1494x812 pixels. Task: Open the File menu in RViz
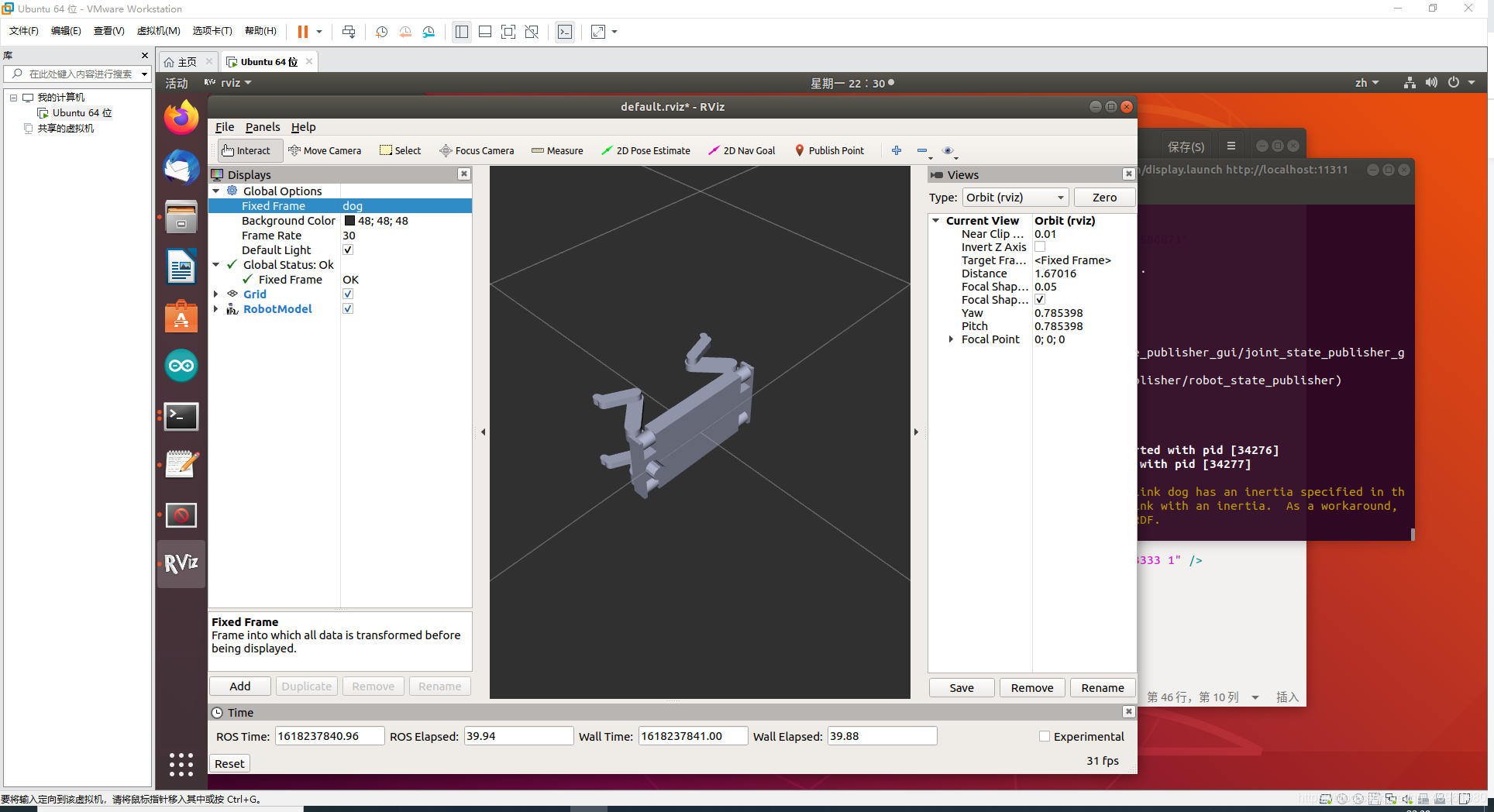pyautogui.click(x=225, y=127)
